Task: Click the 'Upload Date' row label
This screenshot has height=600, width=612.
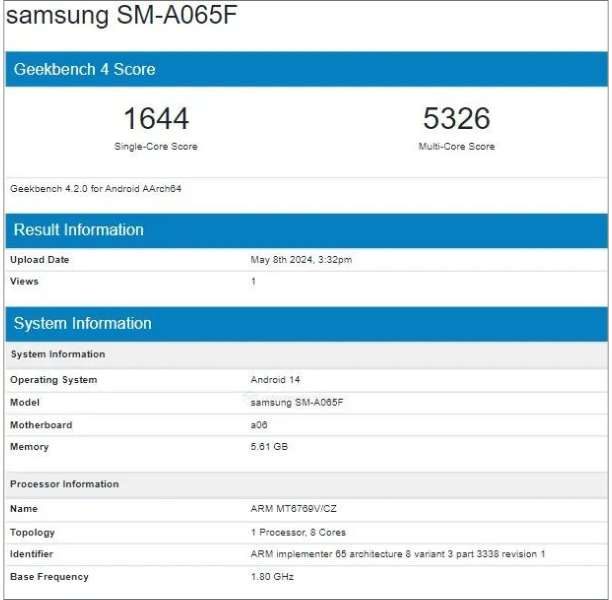Action: [x=39, y=260]
